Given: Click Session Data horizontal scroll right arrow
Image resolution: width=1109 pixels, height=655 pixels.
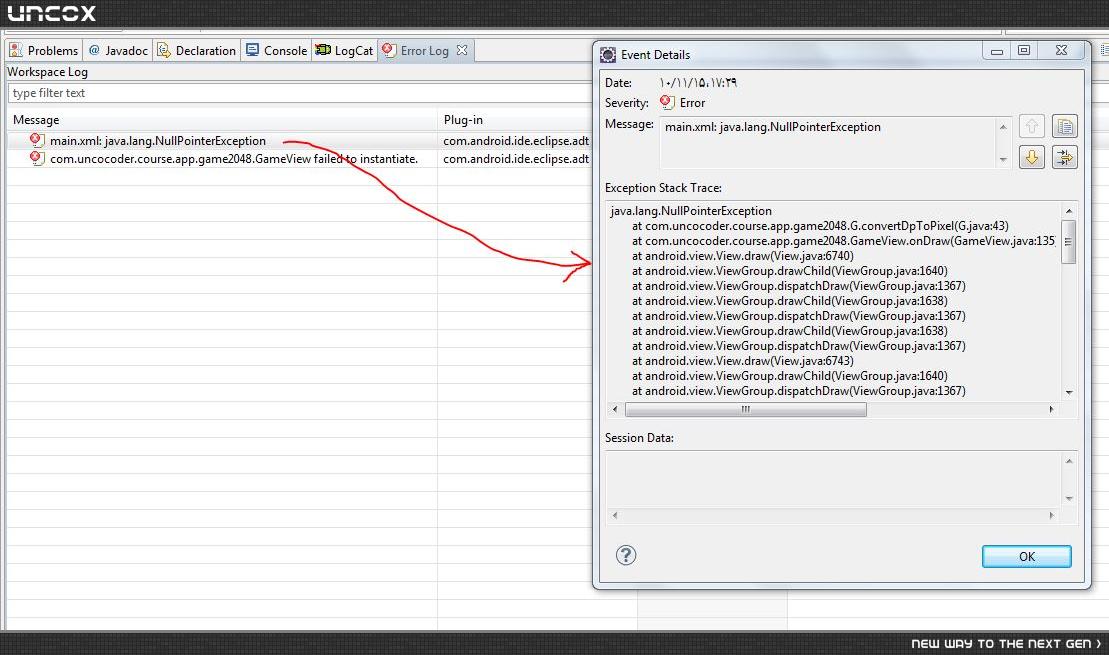Looking at the screenshot, I should pyautogui.click(x=1051, y=515).
